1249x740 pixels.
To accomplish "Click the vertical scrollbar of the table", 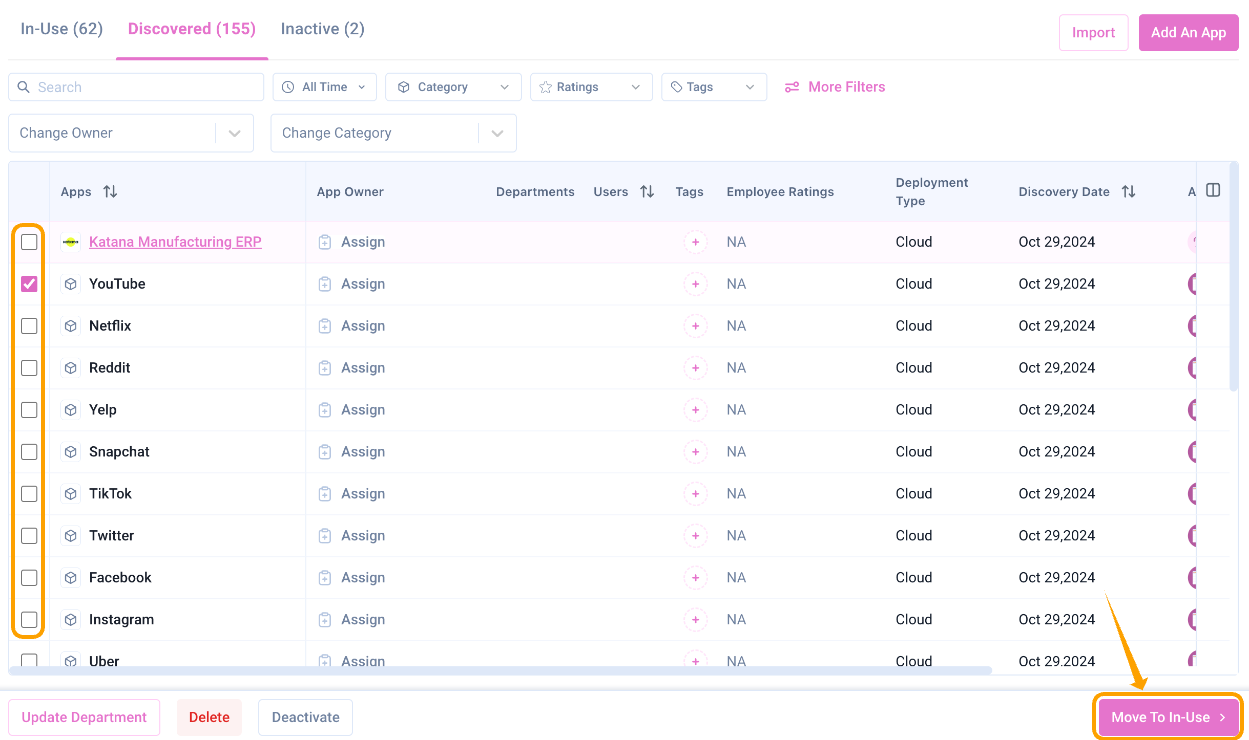I will [1234, 276].
